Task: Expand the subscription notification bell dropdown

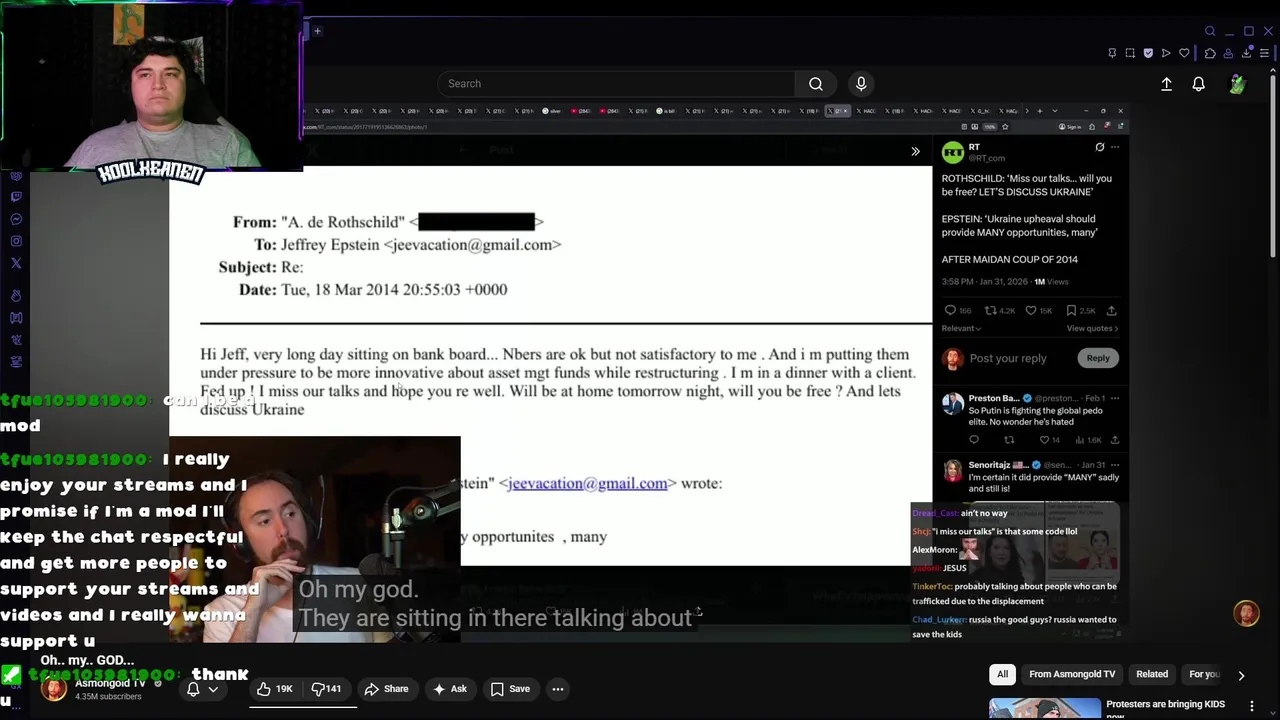Action: (202, 689)
